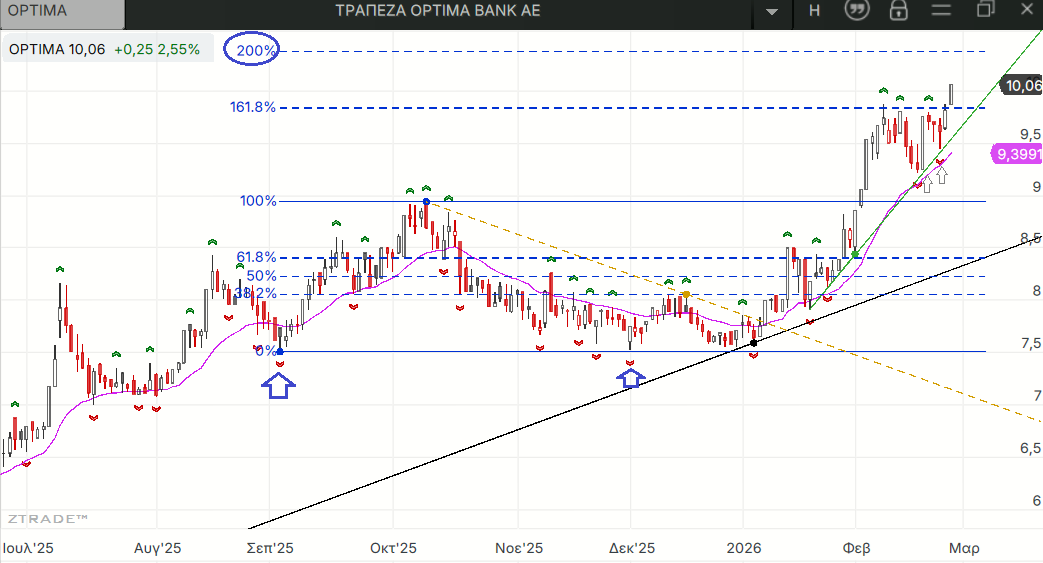Select the blue ellipse around 200% label
The width and height of the screenshot is (1043, 563).
251,49
